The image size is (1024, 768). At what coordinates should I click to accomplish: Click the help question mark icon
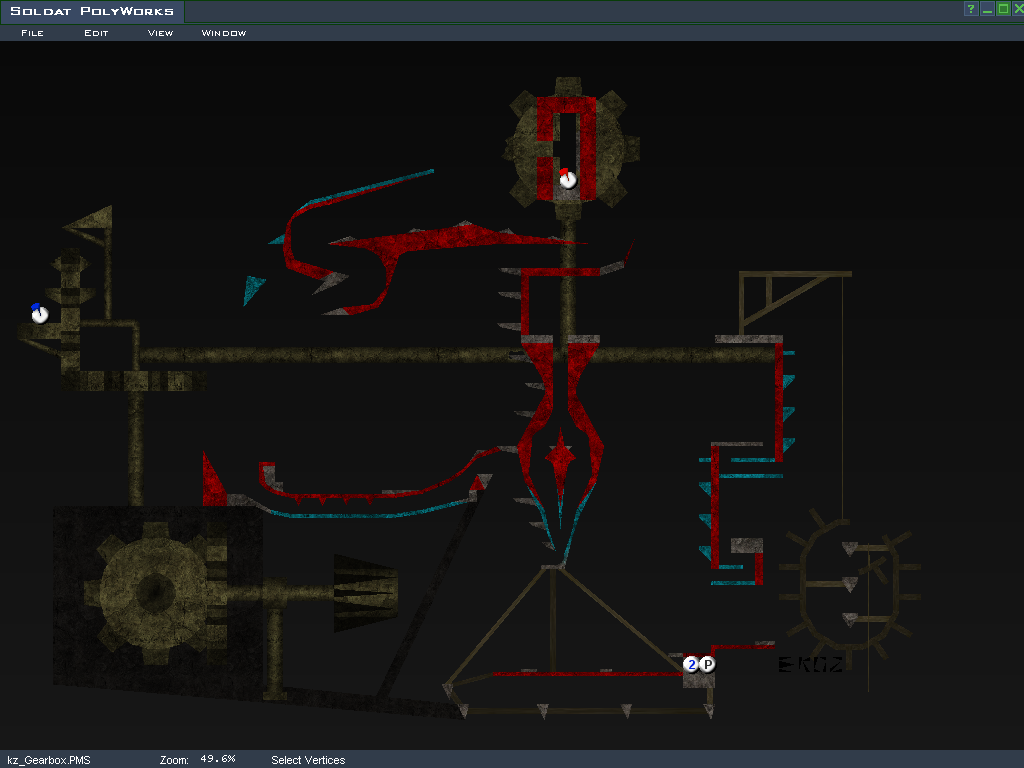970,9
